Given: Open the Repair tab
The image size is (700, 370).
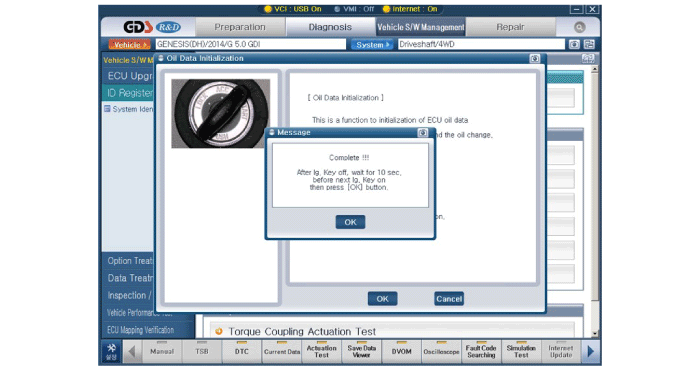Looking at the screenshot, I should (x=510, y=27).
